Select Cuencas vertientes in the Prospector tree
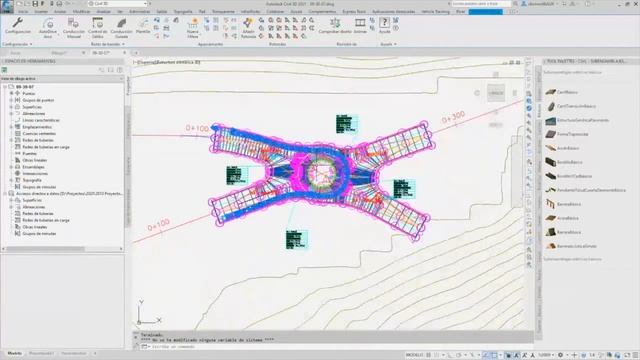This screenshot has width=640, height=360. click(x=39, y=133)
